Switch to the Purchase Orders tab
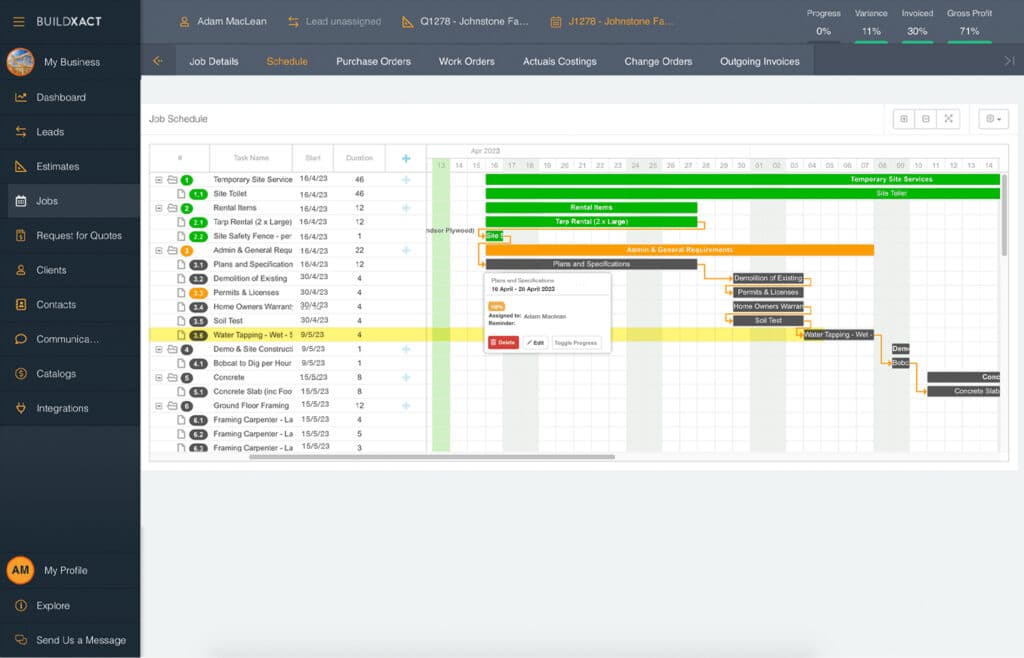This screenshot has height=658, width=1024. (x=373, y=61)
